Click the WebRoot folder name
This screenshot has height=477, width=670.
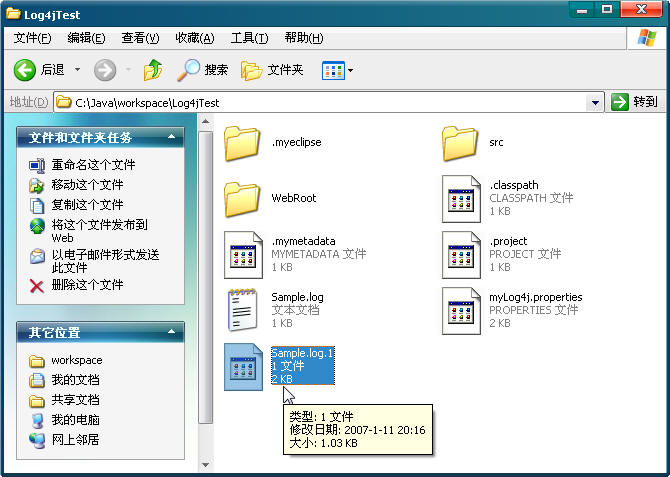coord(294,198)
